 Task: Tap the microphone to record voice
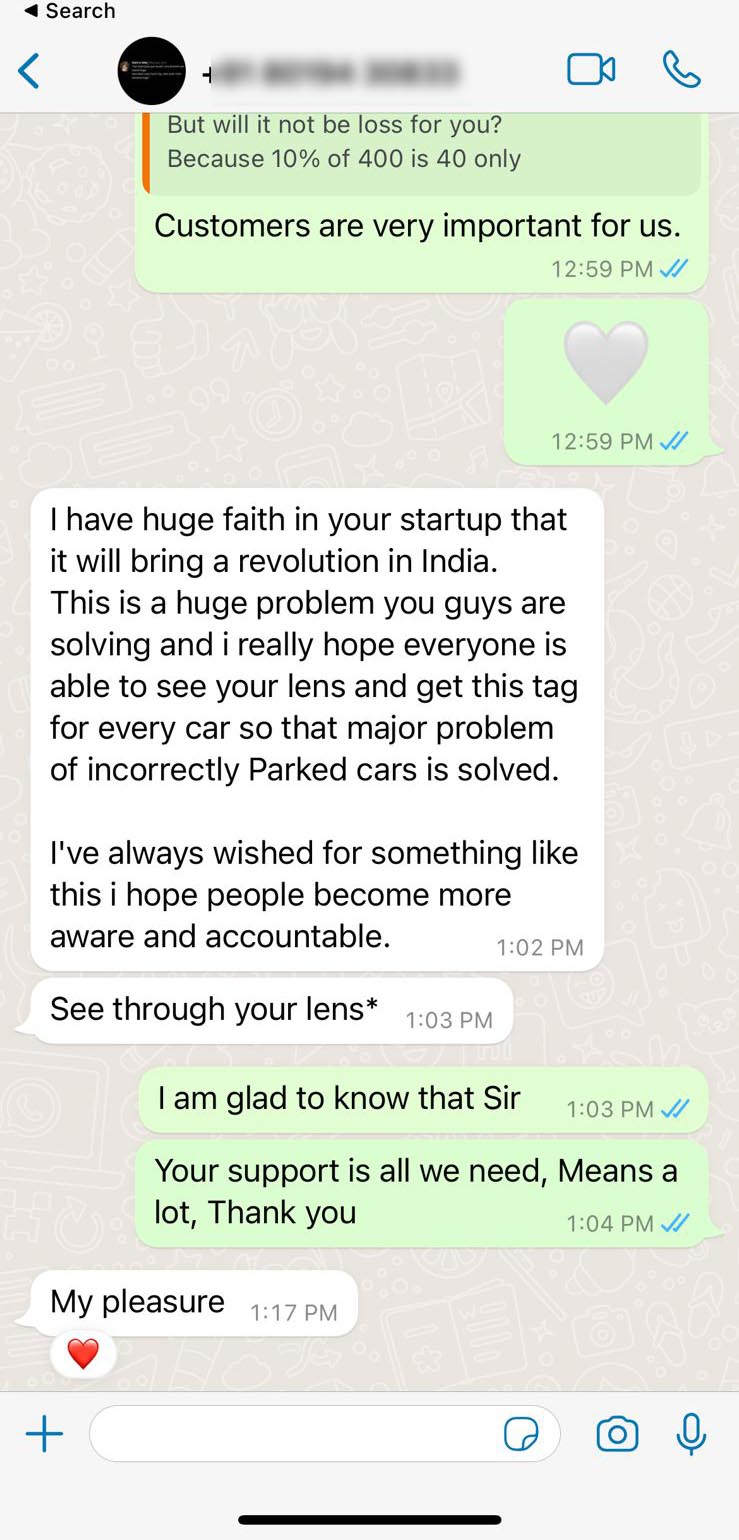click(x=691, y=1435)
